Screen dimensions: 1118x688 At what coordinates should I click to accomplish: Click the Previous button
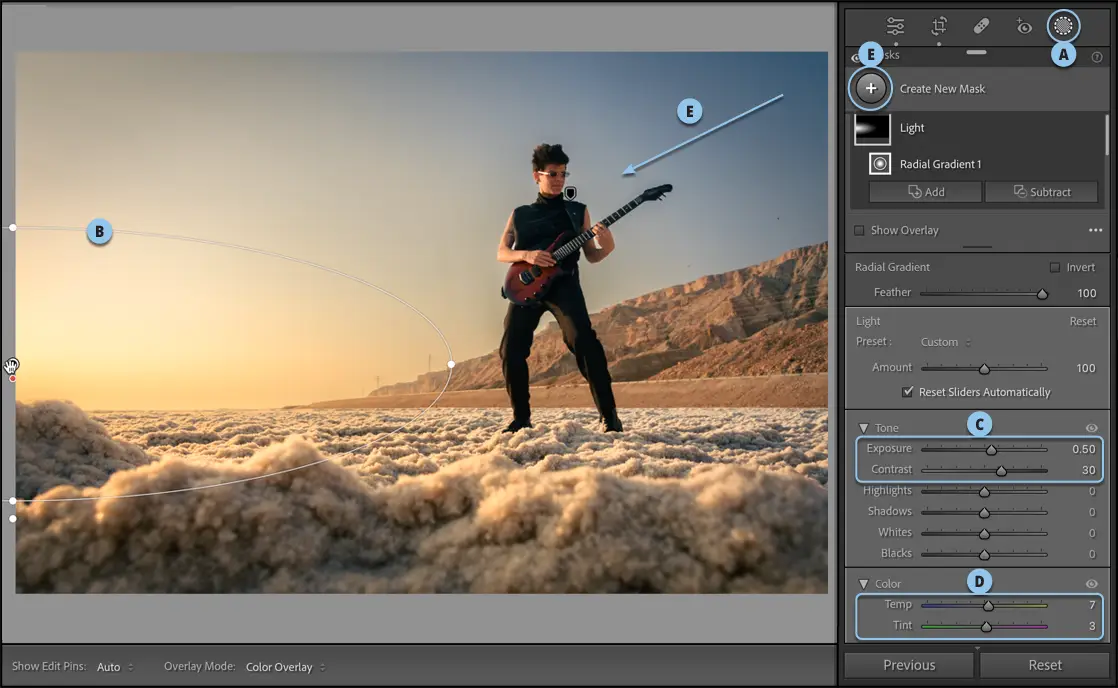pos(909,665)
